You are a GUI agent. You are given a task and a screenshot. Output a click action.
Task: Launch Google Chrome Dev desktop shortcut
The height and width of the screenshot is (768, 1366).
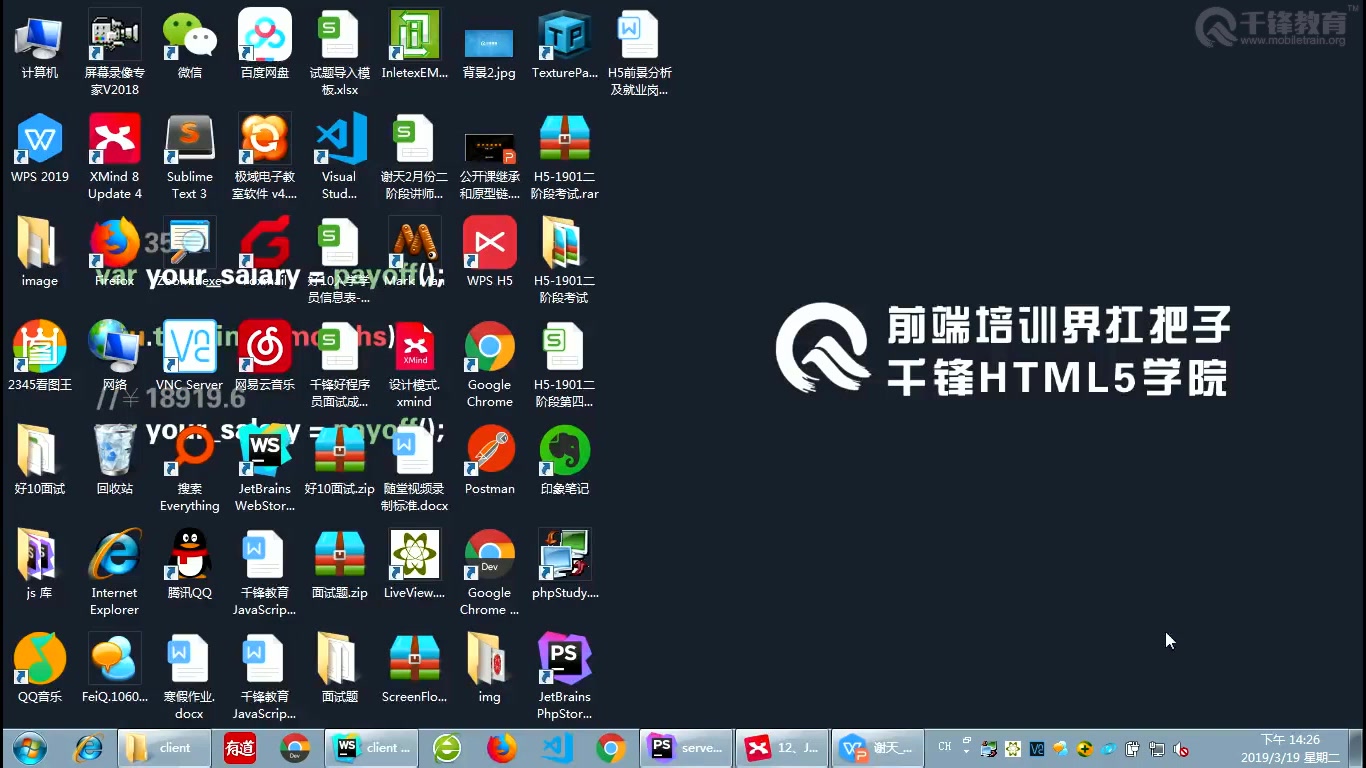(489, 573)
